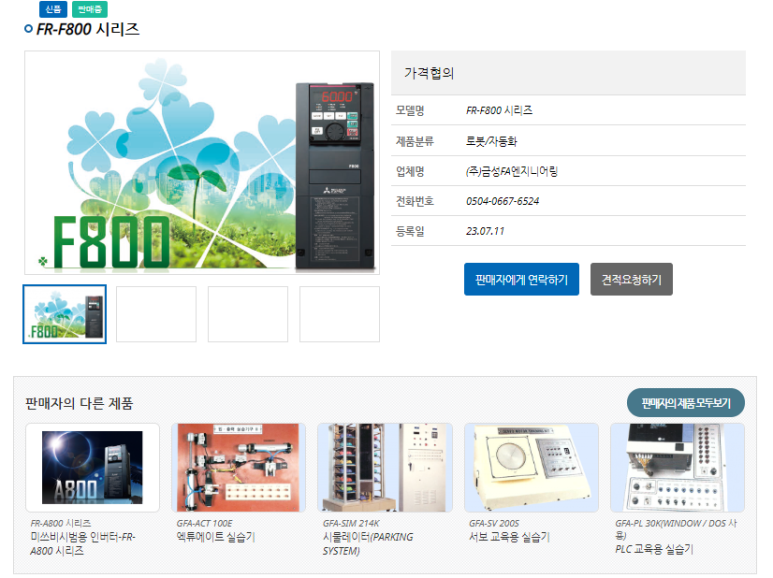Open the GFA-ACT 100E product image

click(239, 468)
